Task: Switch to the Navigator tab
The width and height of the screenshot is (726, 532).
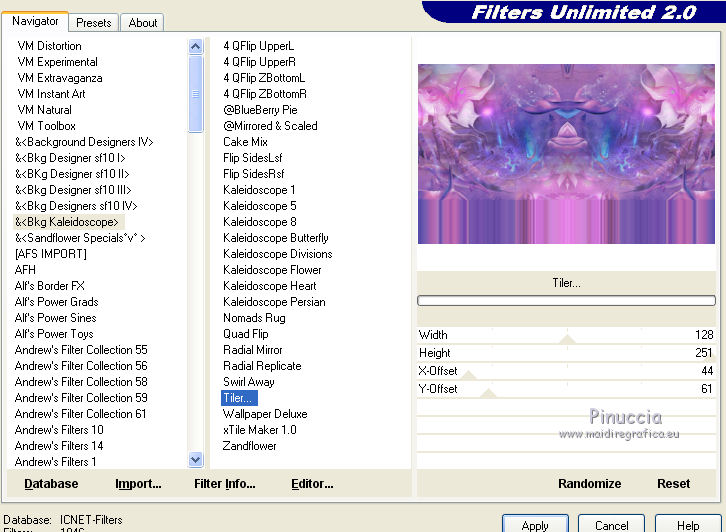Action: click(35, 21)
